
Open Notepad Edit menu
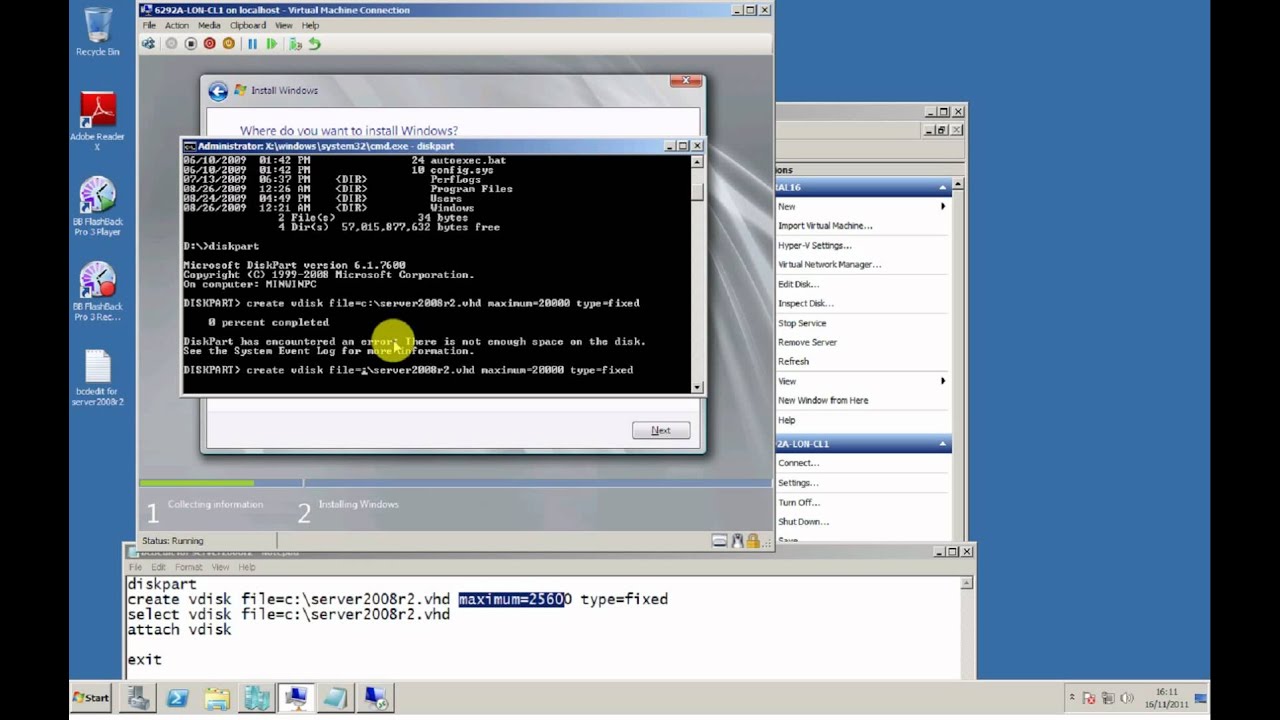pyautogui.click(x=159, y=567)
